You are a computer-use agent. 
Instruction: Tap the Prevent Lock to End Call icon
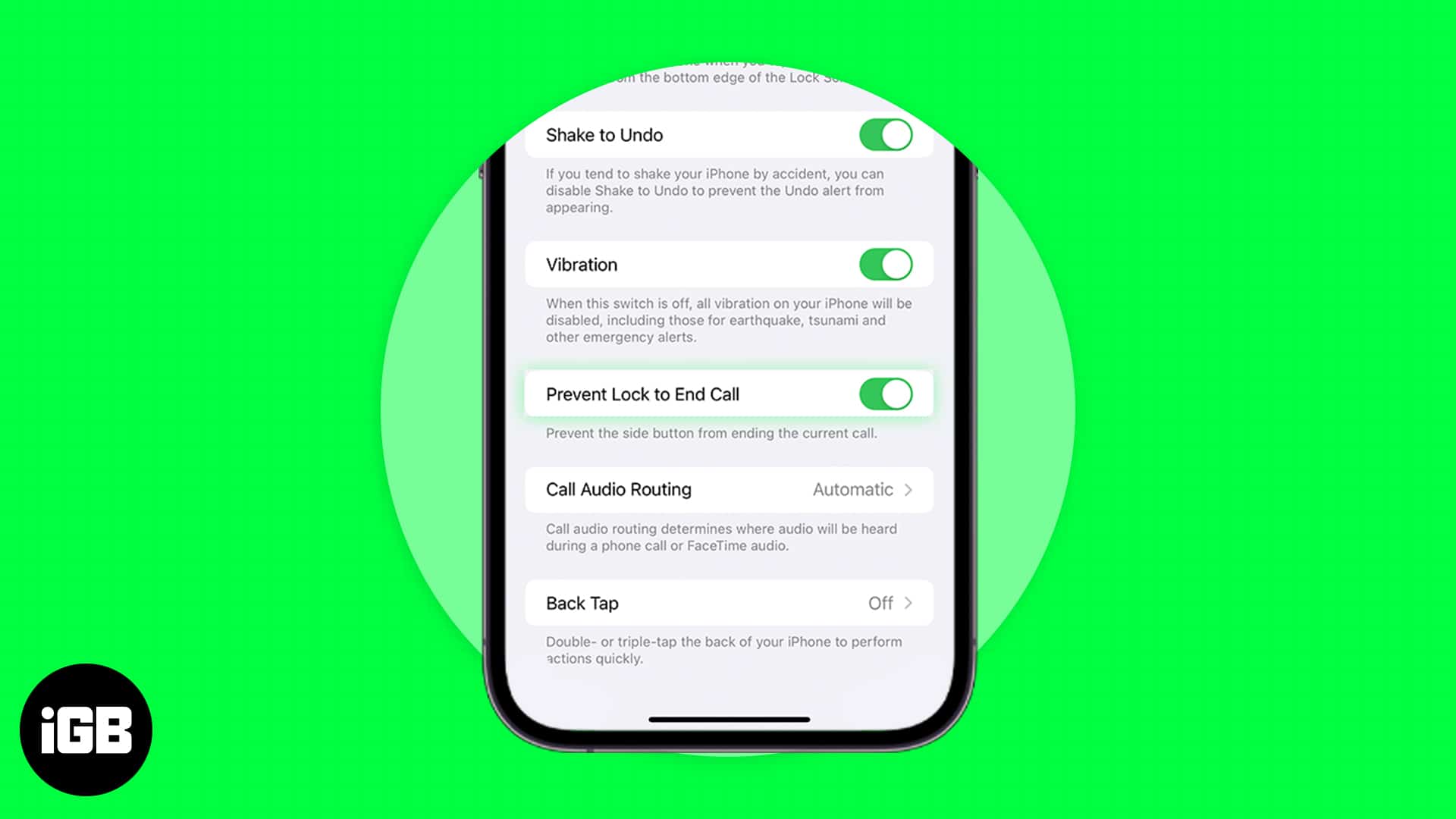point(885,393)
